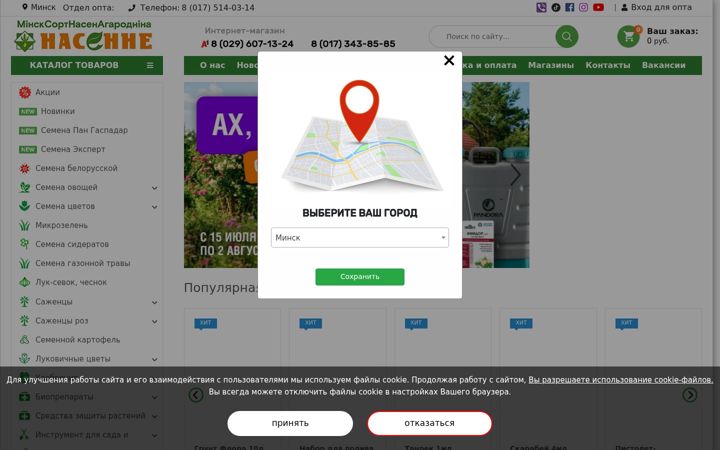Click the green search magnifier button
Viewport: 720px width, 450px height.
pyautogui.click(x=567, y=36)
